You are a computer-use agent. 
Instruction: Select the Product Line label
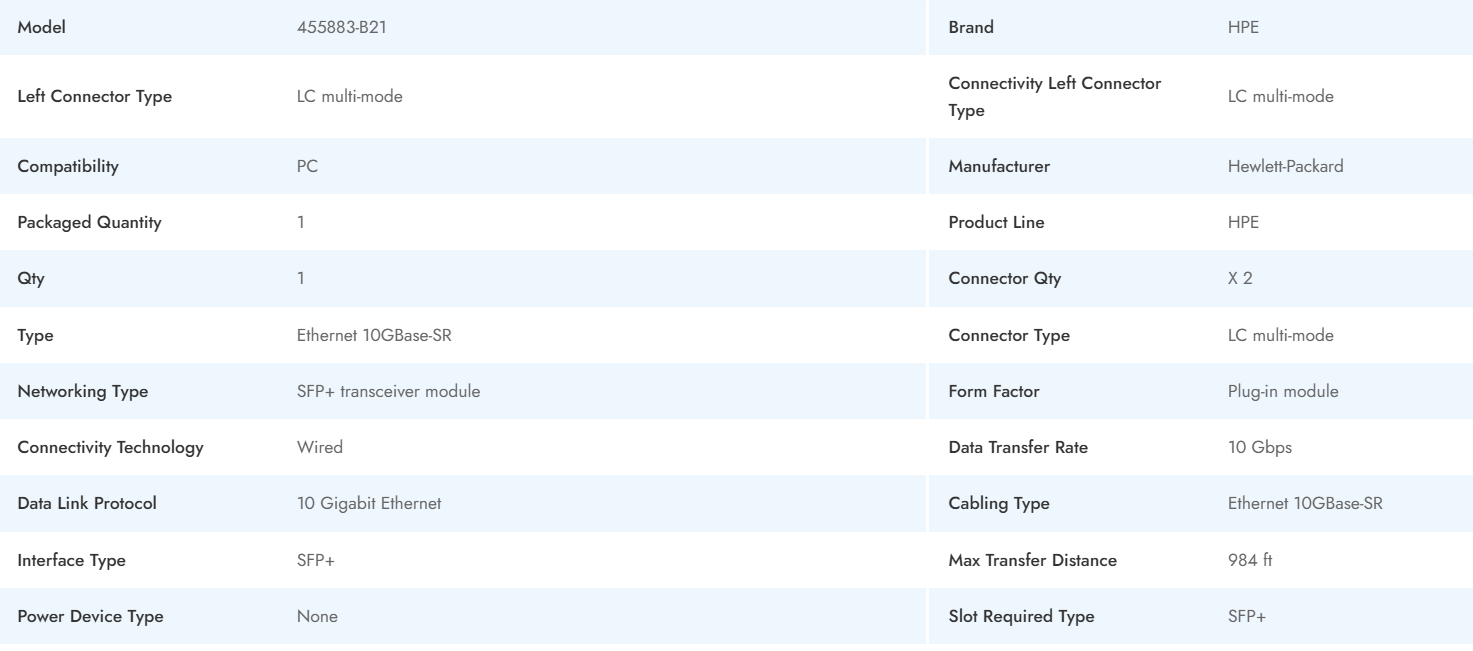pos(995,223)
